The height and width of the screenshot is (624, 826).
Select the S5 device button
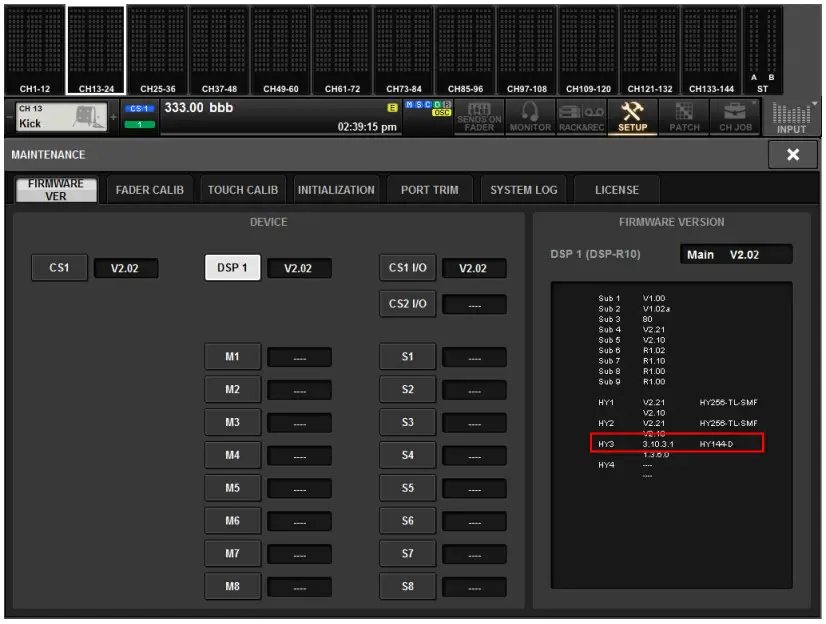tap(407, 488)
